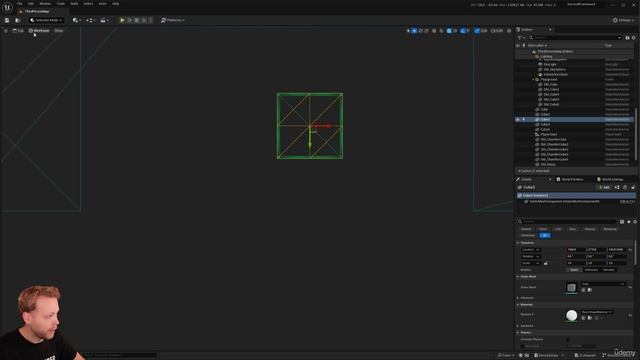Click the Save current level icon
Image resolution: width=640 pixels, height=360 pixels.
(7, 20)
